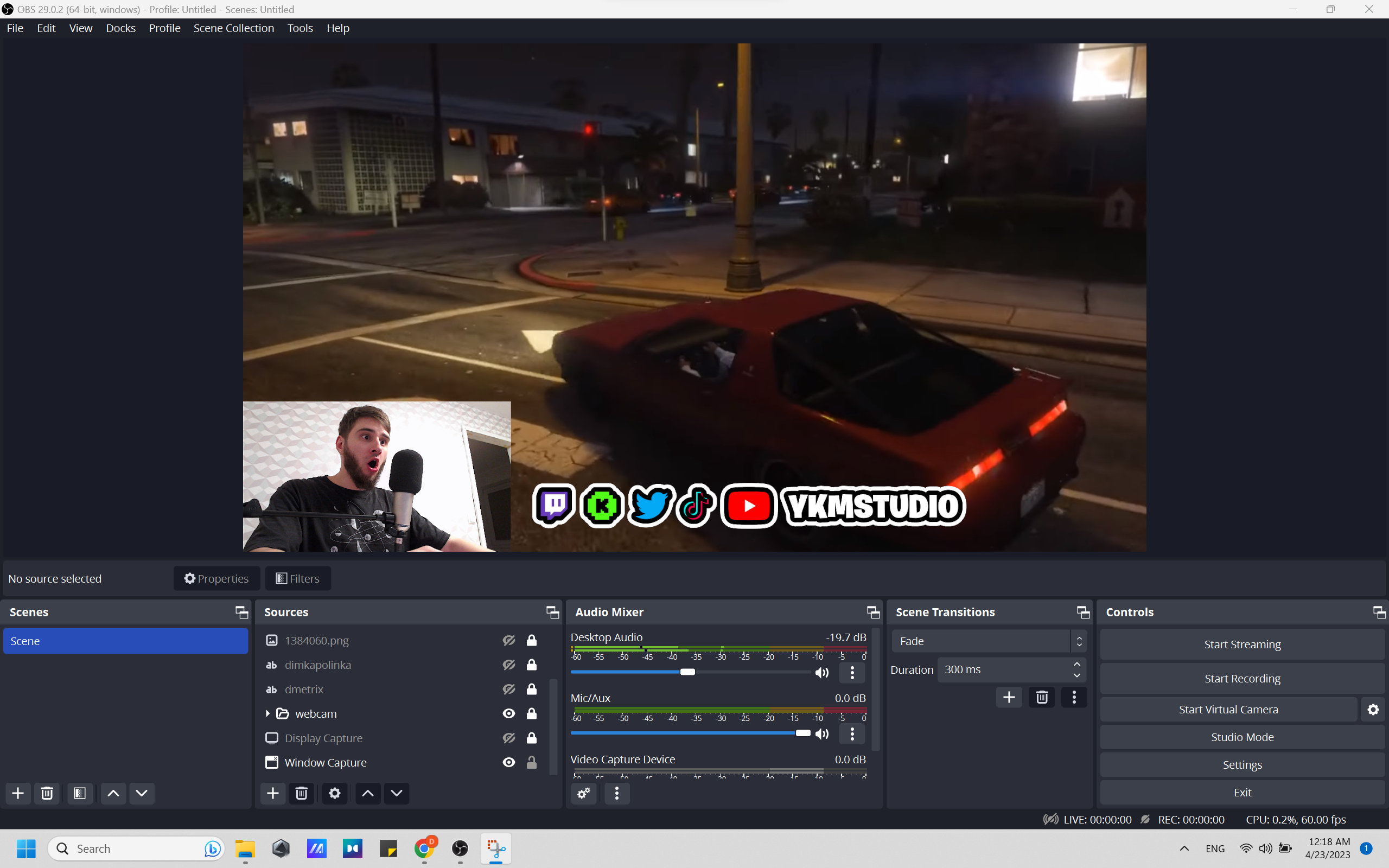
Task: Unlock the webcam source
Action: point(532,713)
